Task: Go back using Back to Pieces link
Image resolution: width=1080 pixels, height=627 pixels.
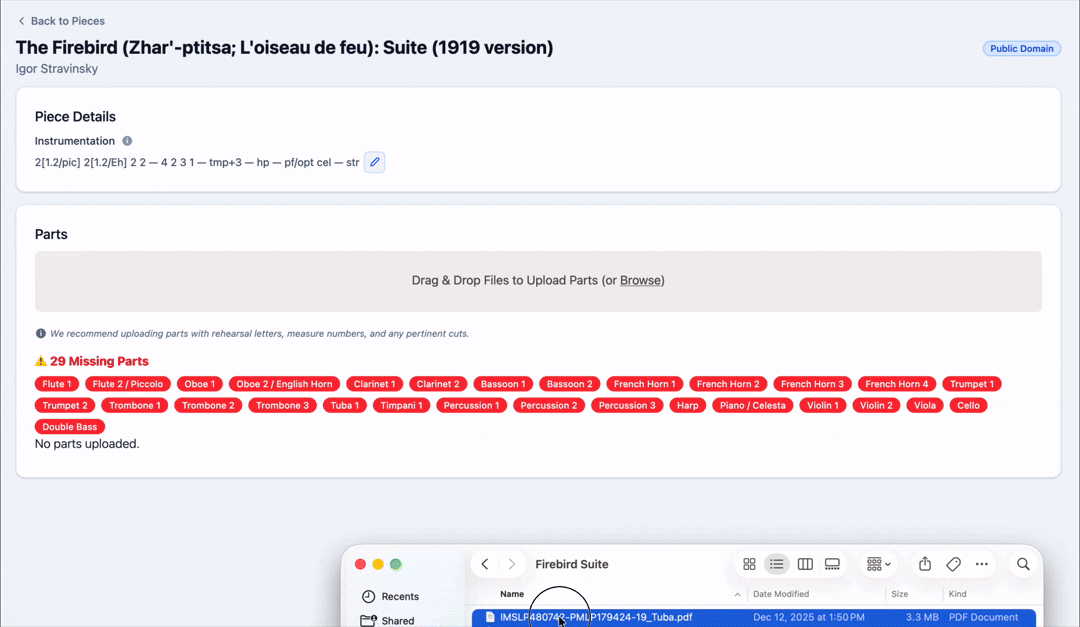Action: [x=61, y=21]
